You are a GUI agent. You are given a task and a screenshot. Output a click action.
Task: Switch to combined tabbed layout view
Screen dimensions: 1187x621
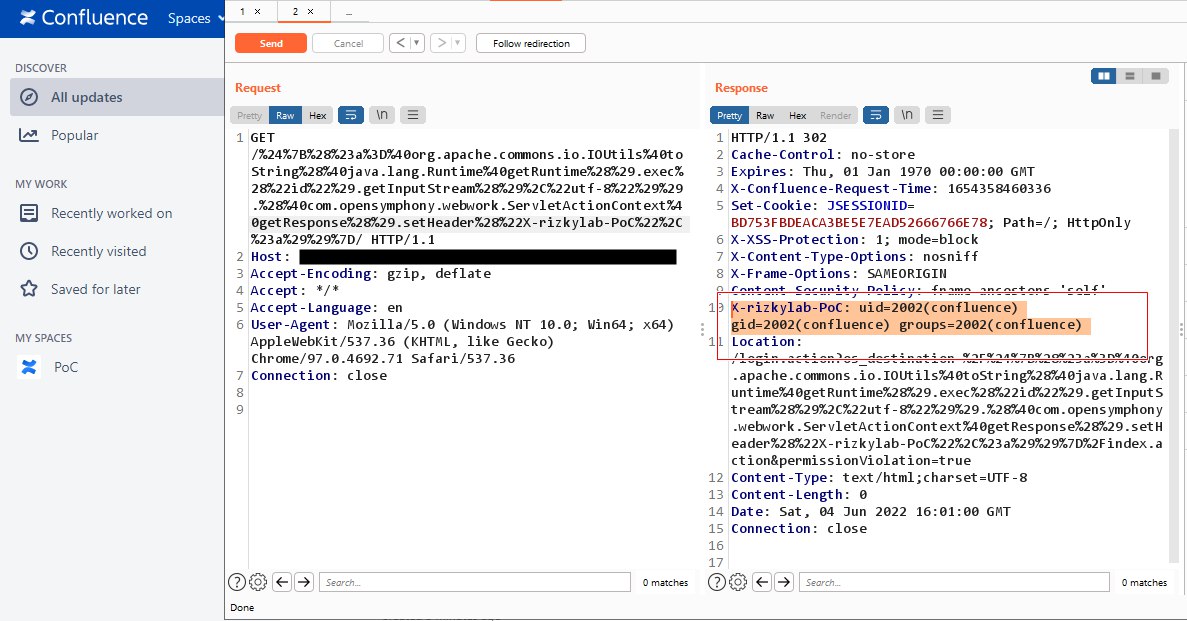[x=1156, y=76]
